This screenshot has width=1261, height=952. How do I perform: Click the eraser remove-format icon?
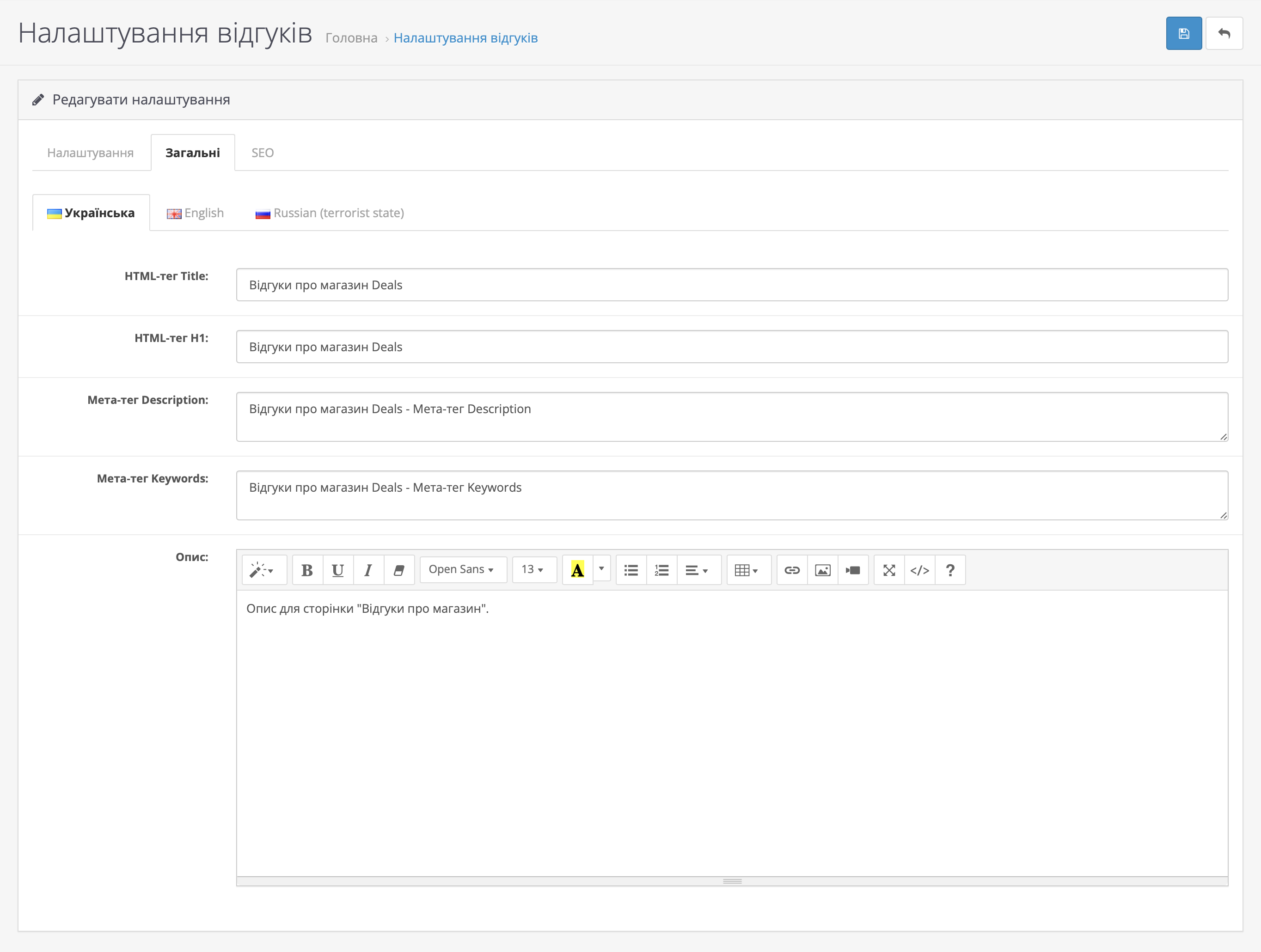(x=399, y=570)
